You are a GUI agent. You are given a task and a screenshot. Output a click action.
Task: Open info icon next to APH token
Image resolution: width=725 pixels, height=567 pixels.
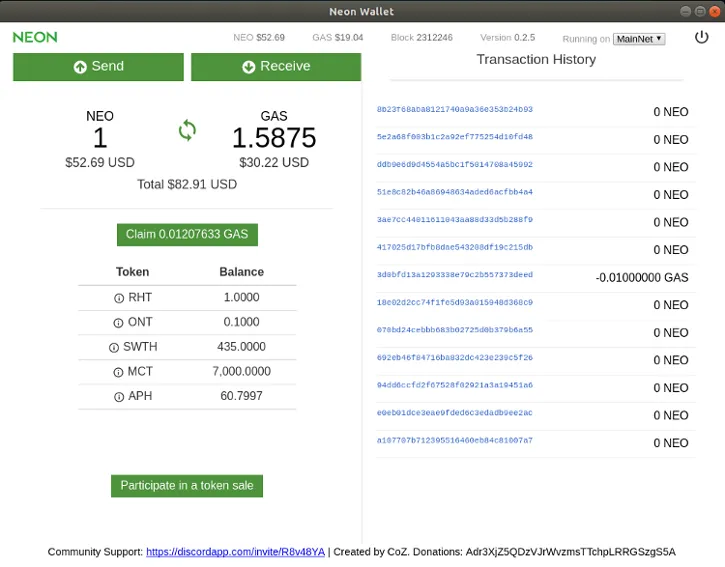[x=119, y=397]
